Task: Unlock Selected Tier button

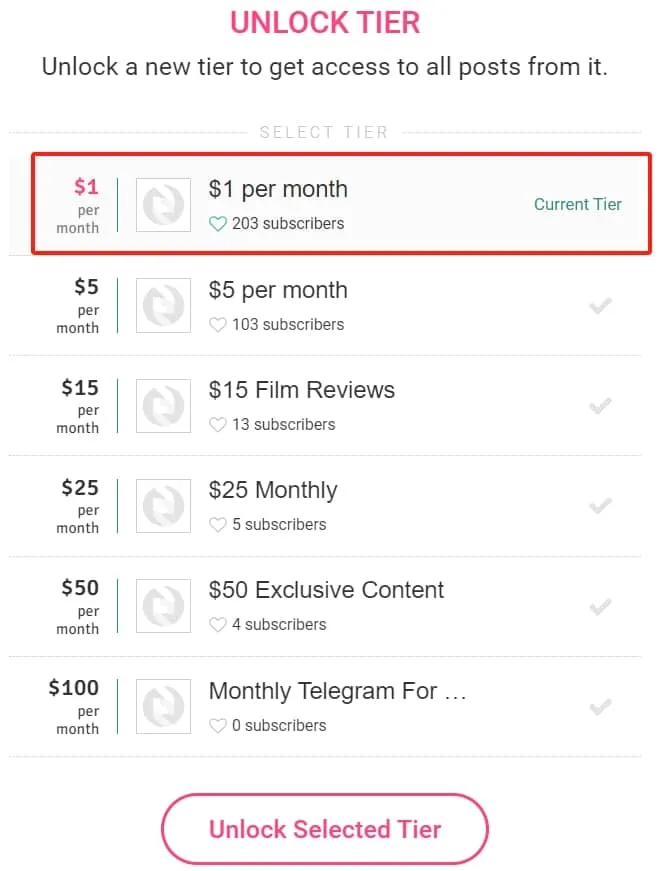Action: [325, 829]
